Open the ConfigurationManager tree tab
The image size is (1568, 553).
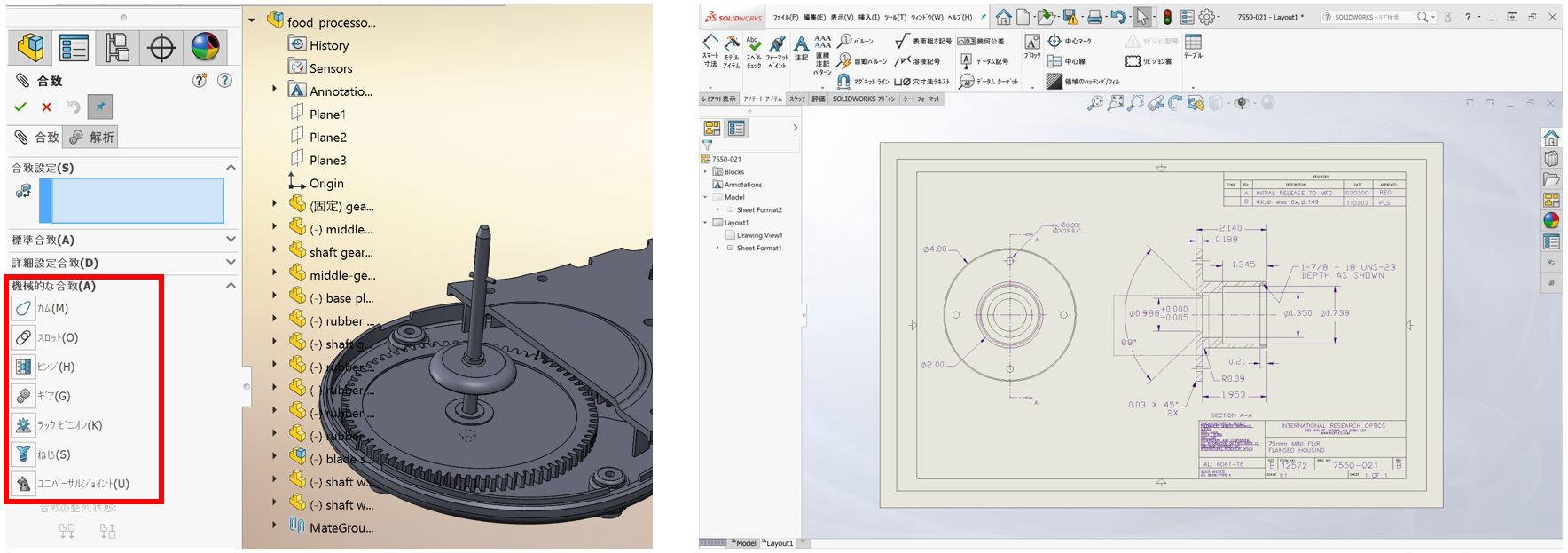pyautogui.click(x=117, y=47)
